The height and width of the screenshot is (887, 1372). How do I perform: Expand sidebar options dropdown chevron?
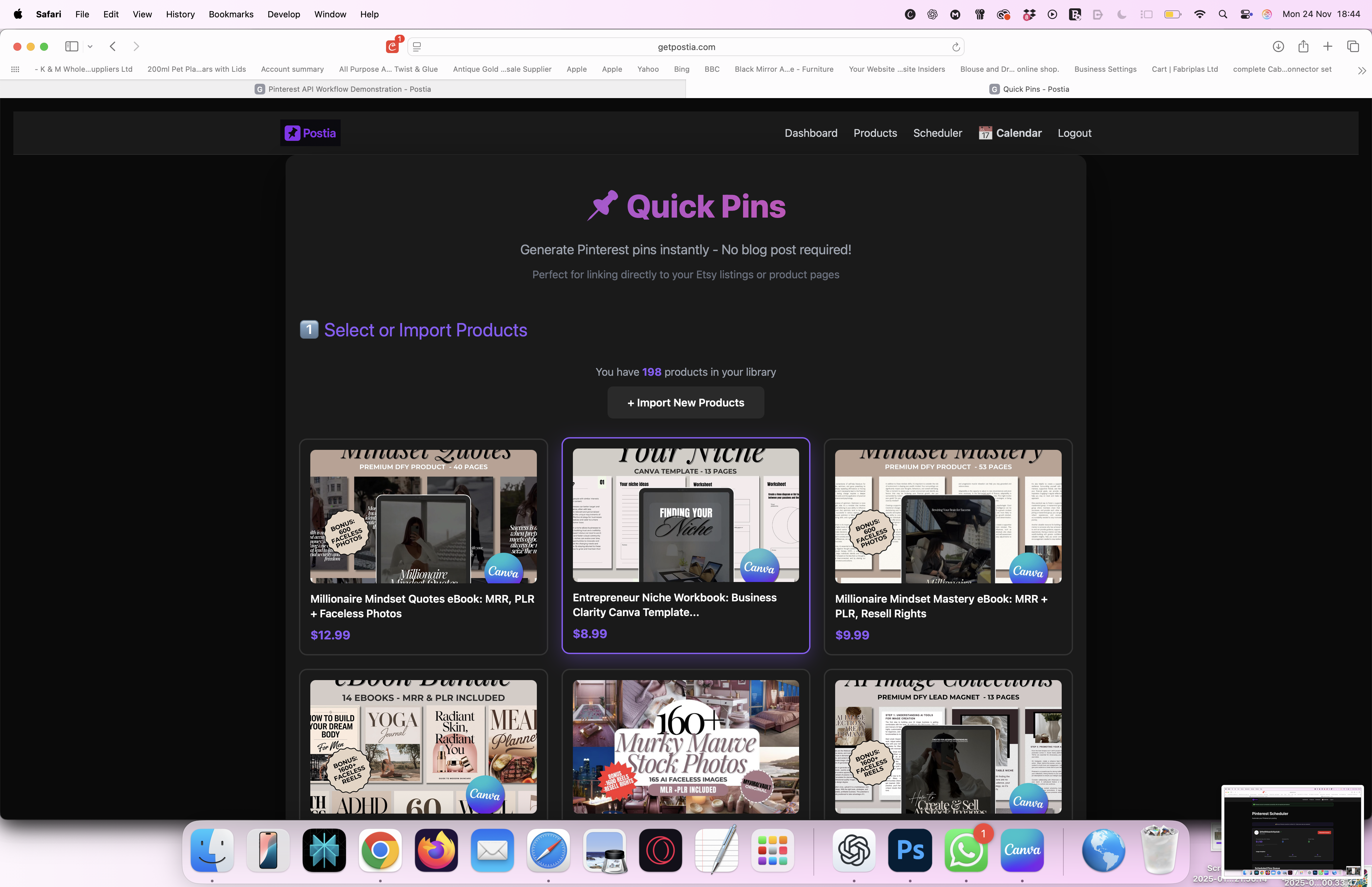pyautogui.click(x=90, y=47)
